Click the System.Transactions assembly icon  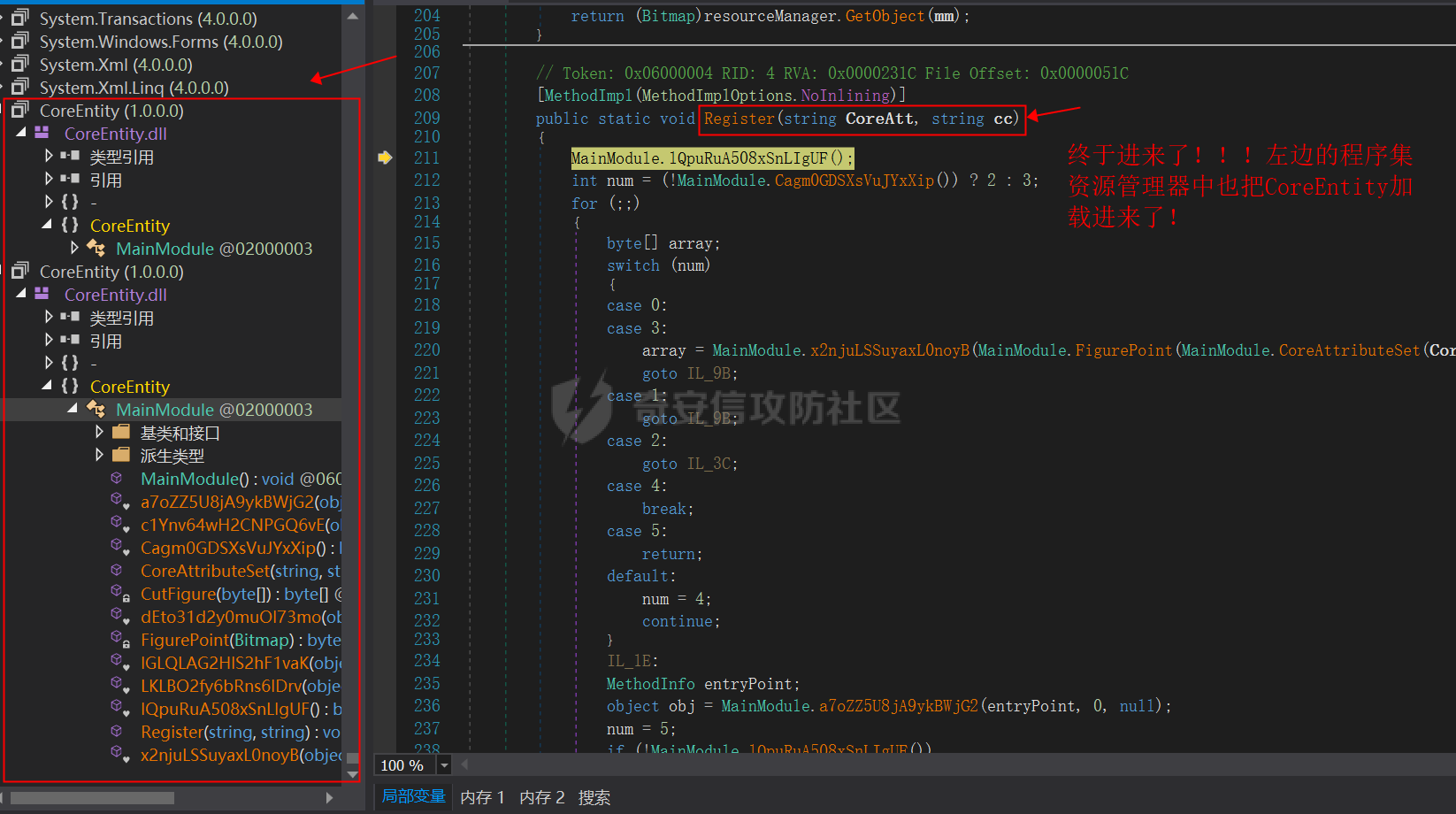(20, 18)
